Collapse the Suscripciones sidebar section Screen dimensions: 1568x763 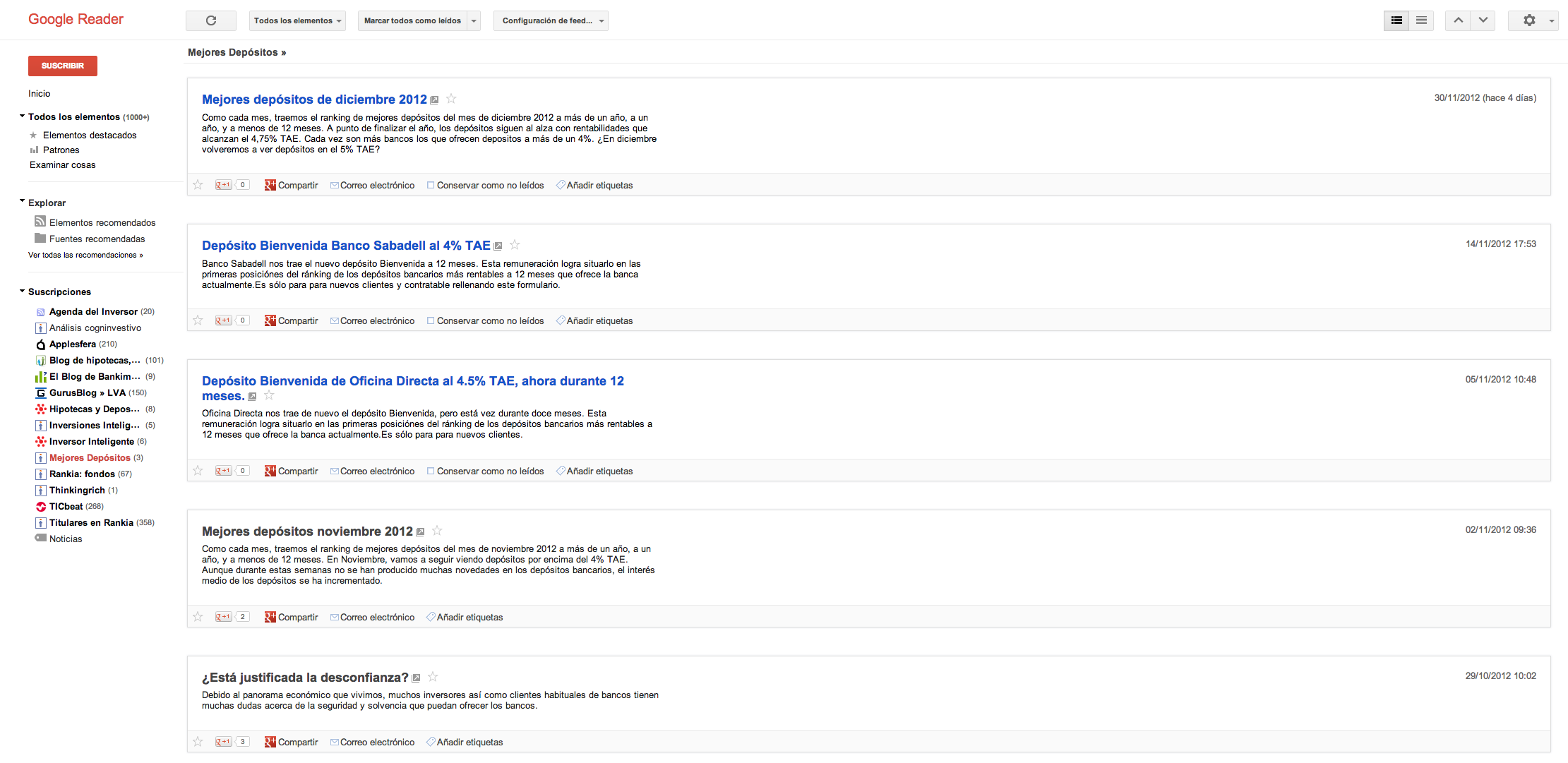(x=22, y=291)
